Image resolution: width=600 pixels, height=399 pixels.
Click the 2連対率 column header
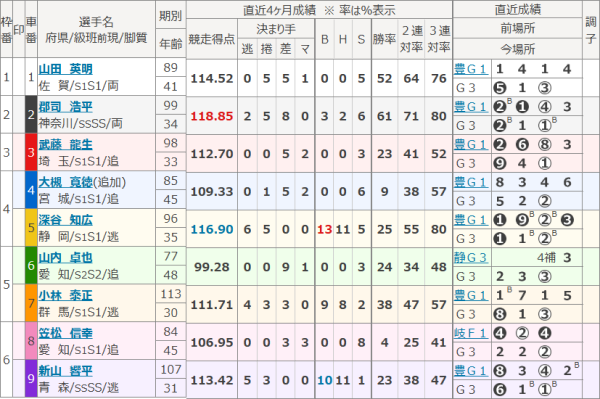[x=411, y=39]
